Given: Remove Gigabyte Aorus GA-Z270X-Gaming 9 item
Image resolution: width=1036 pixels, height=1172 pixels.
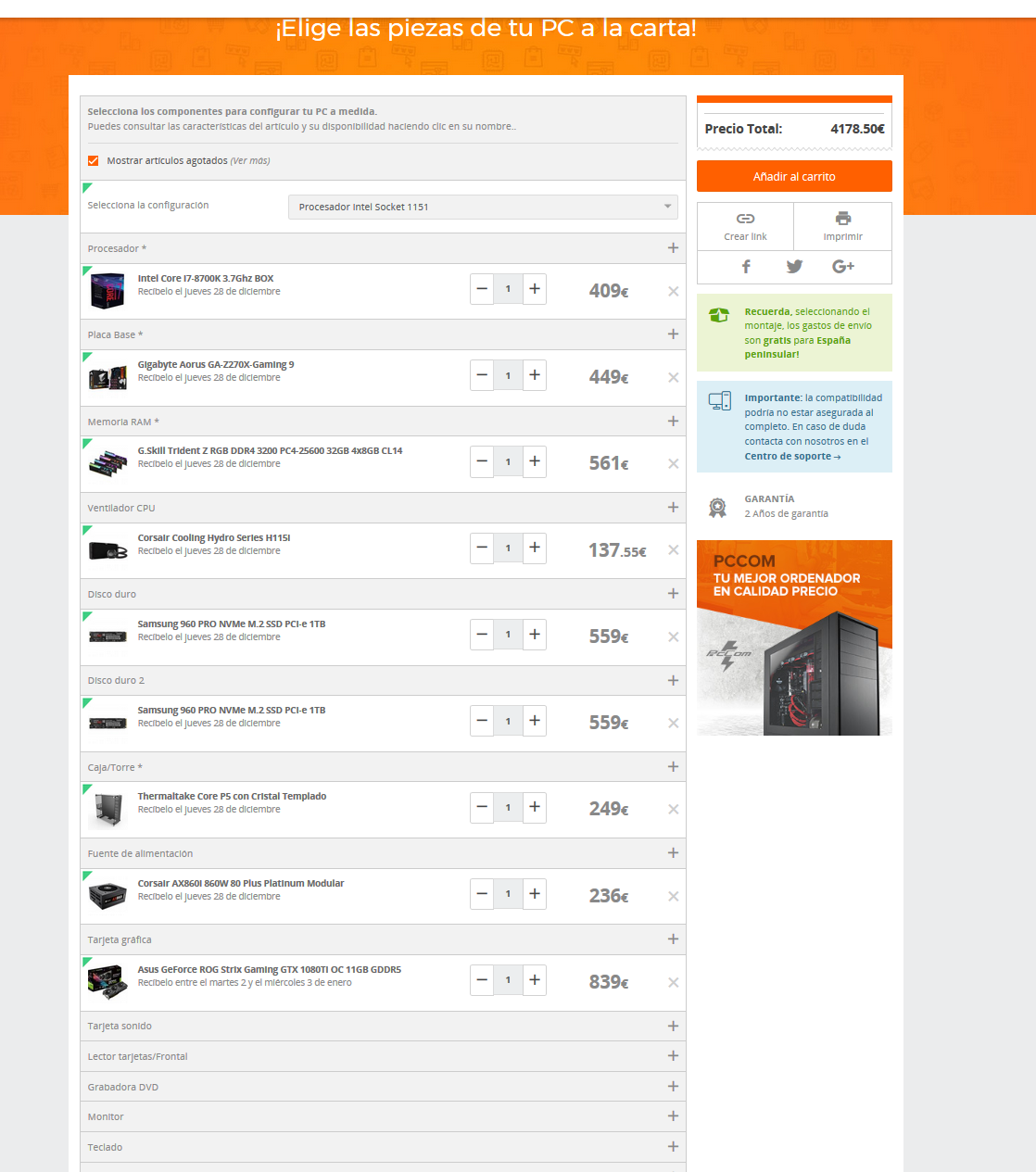Looking at the screenshot, I should [x=674, y=377].
